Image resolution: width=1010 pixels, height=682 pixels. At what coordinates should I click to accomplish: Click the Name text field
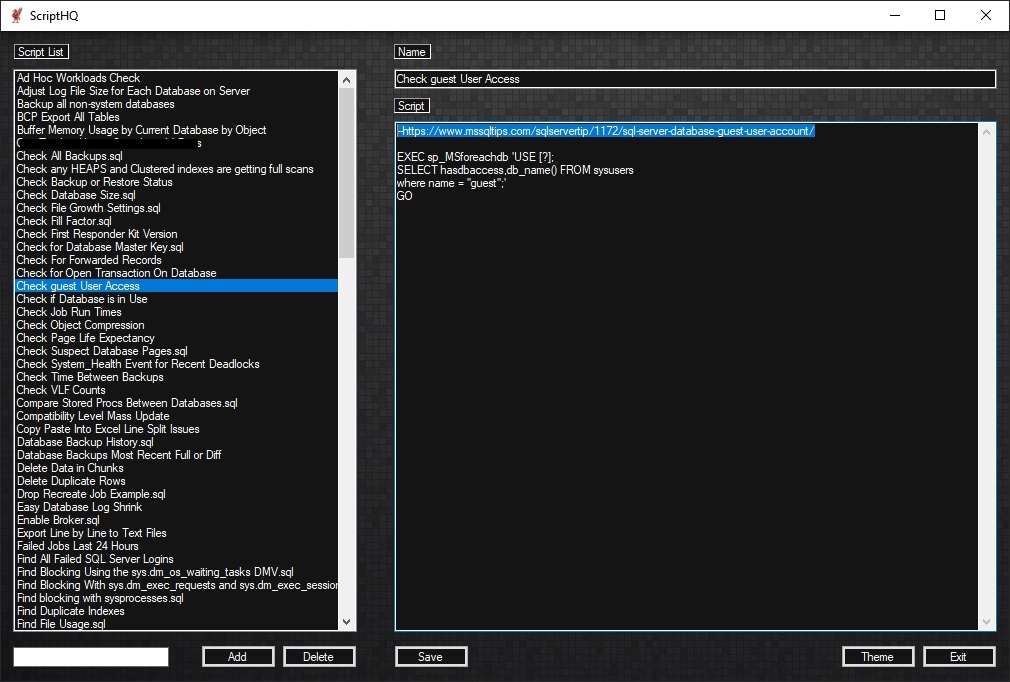pos(695,78)
